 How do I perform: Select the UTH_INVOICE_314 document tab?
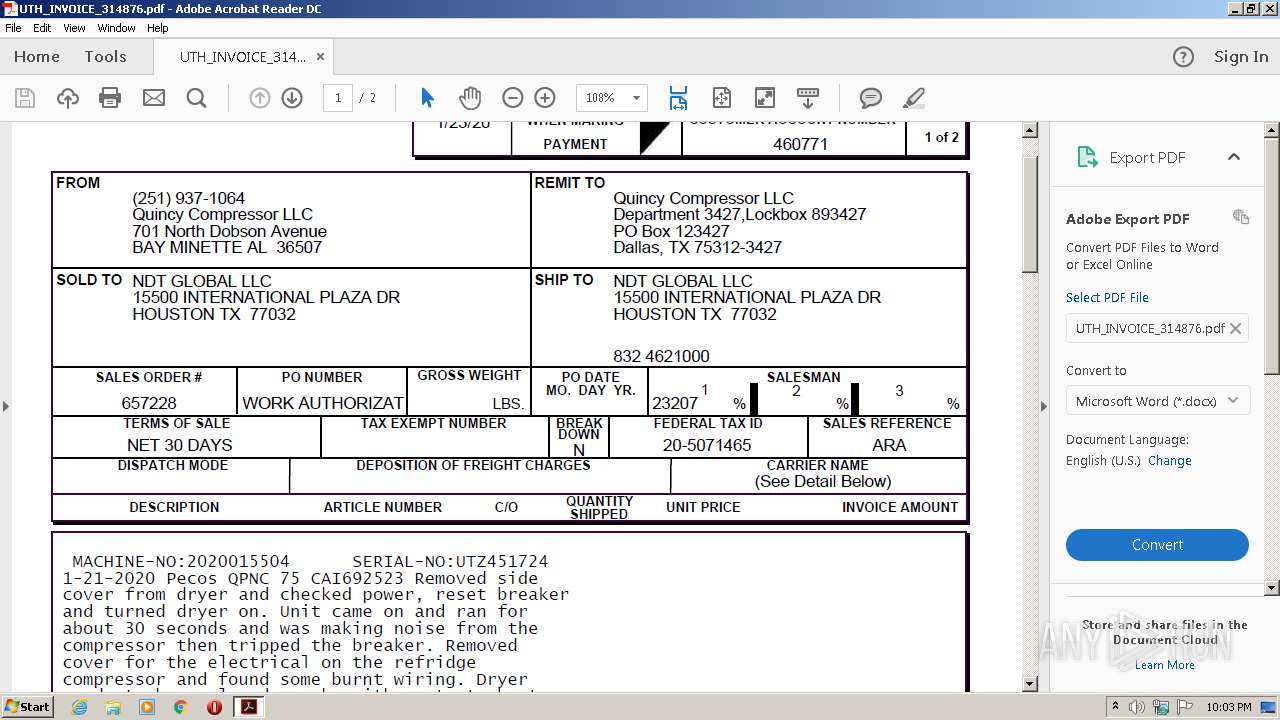[243, 57]
